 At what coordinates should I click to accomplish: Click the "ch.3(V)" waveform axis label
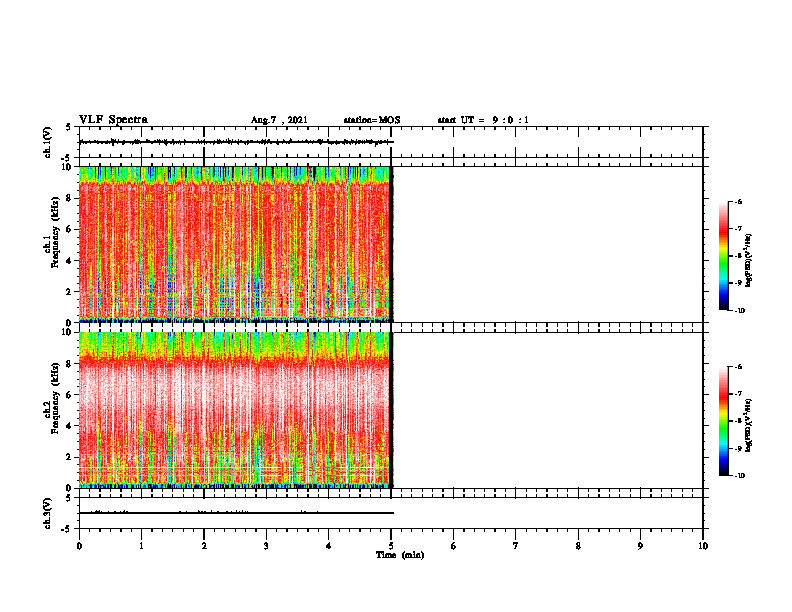(x=47, y=513)
